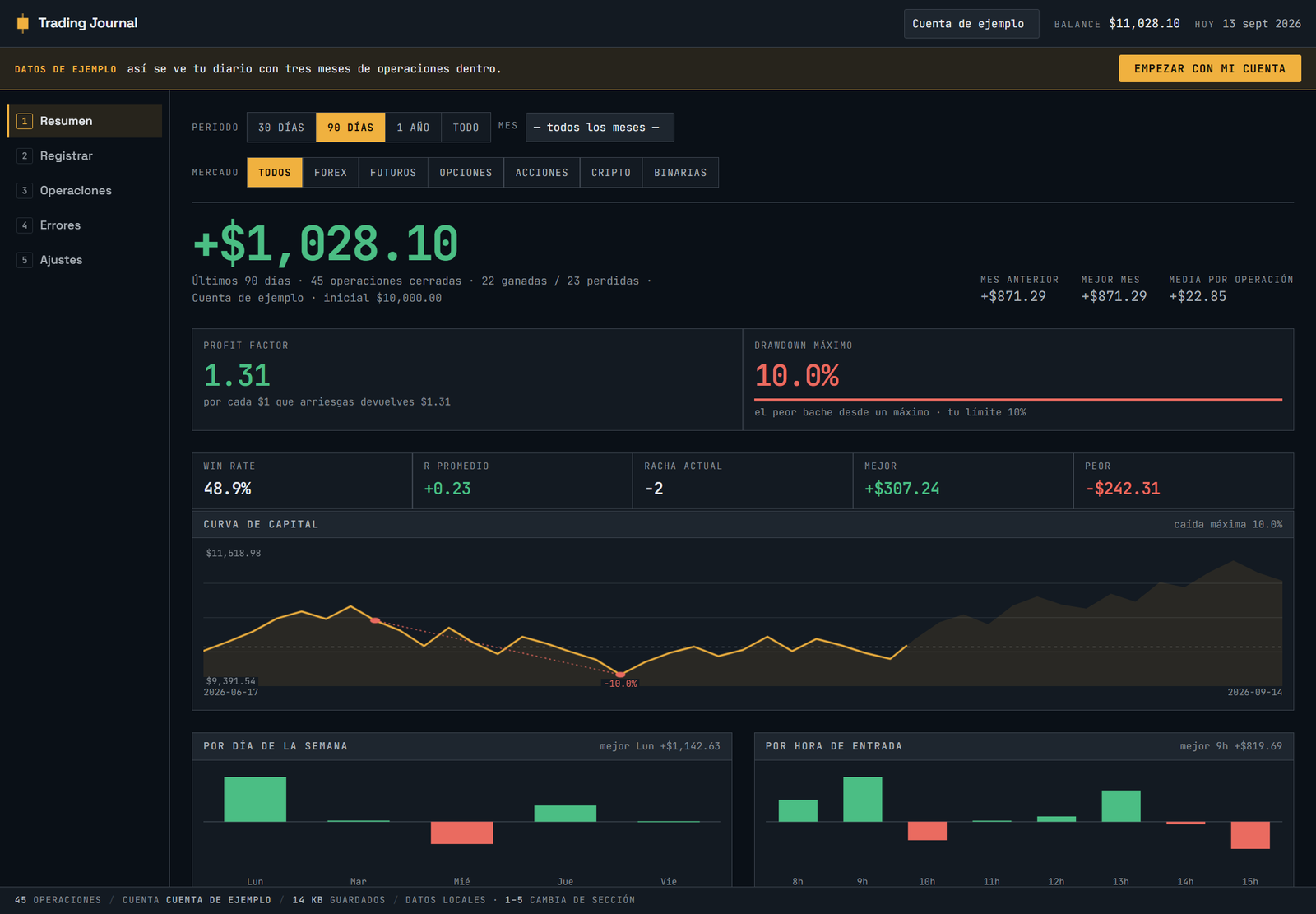
Task: Click the MEDIA POR OPERACIÓN value +$22.85
Action: 1198,296
